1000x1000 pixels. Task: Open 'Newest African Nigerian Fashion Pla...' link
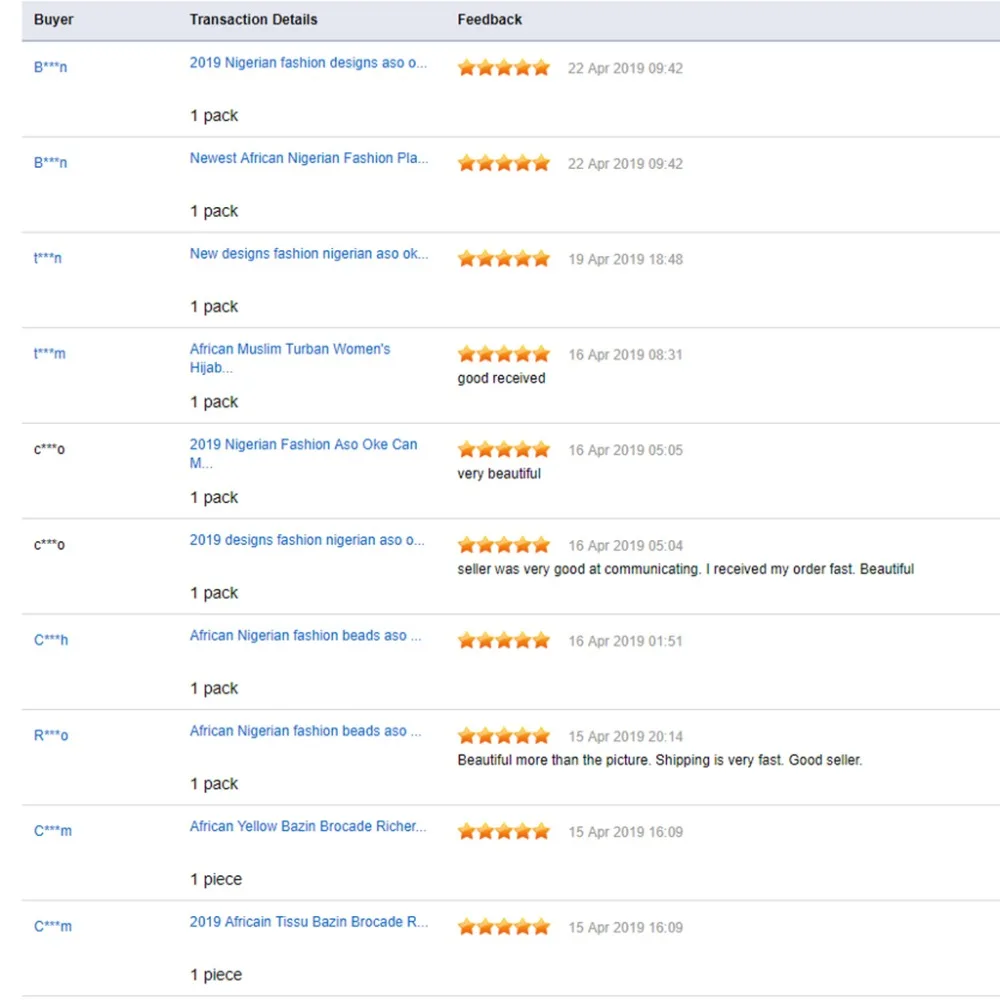click(x=309, y=158)
